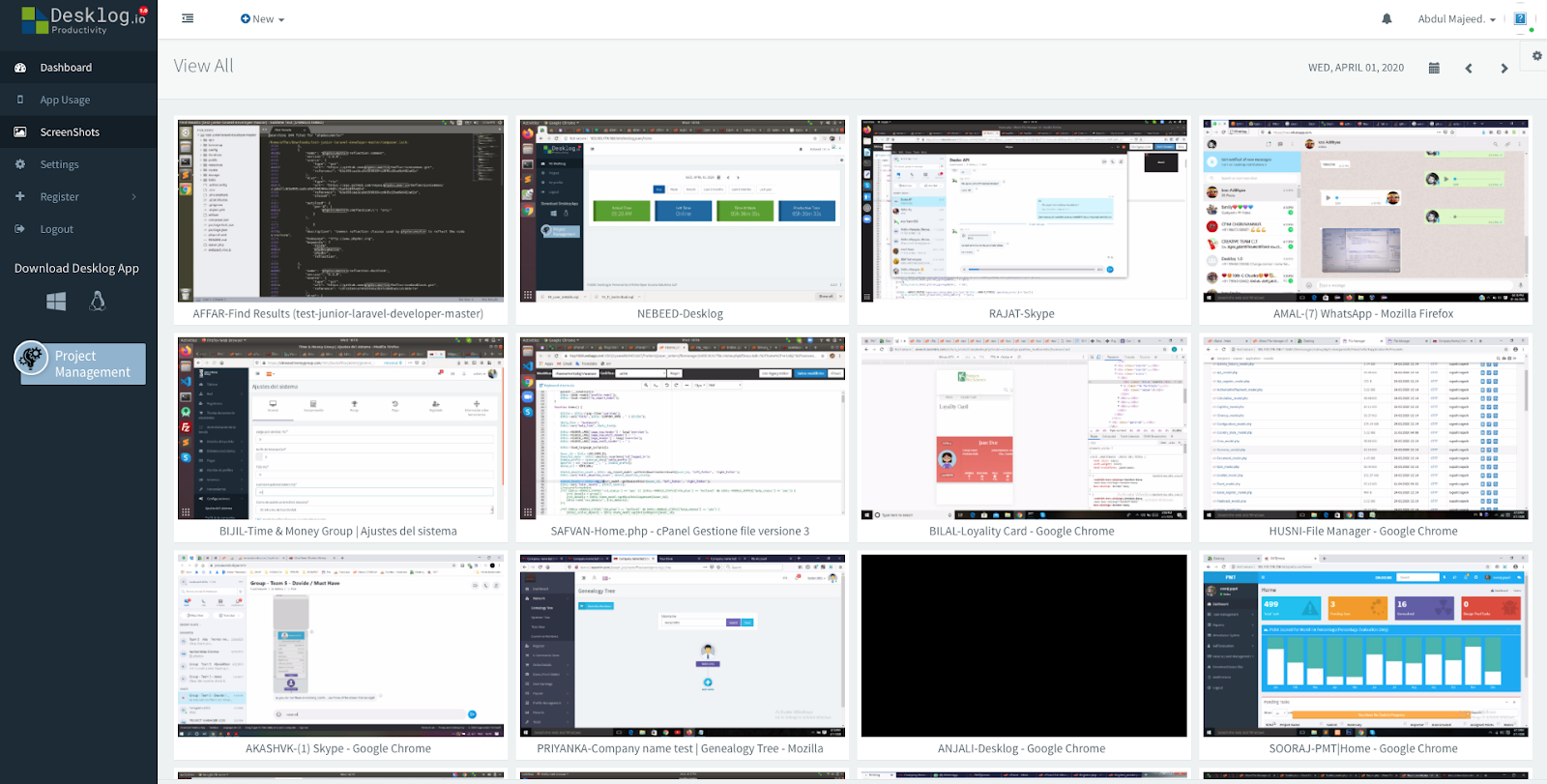1547x784 pixels.
Task: Open BIJIL Time & Money Group screenshot
Action: (340, 428)
